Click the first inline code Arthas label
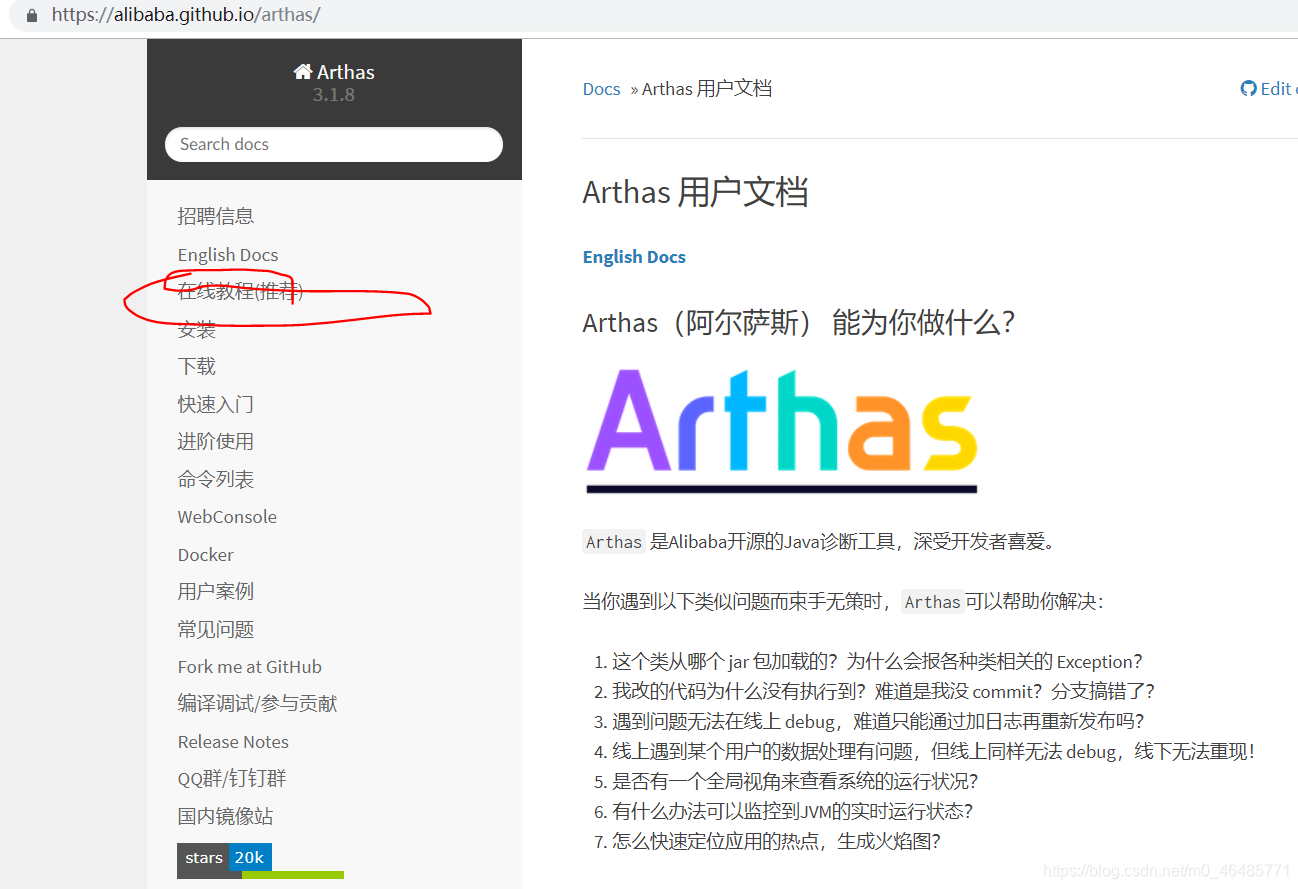This screenshot has height=889, width=1298. pos(614,542)
